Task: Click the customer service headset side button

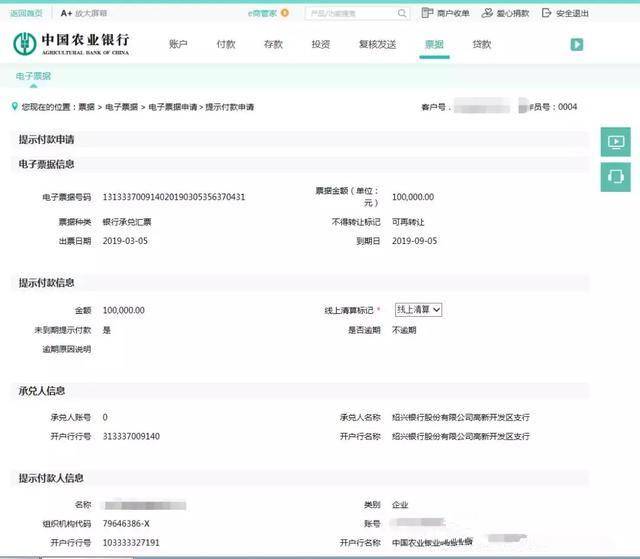Action: [x=616, y=177]
